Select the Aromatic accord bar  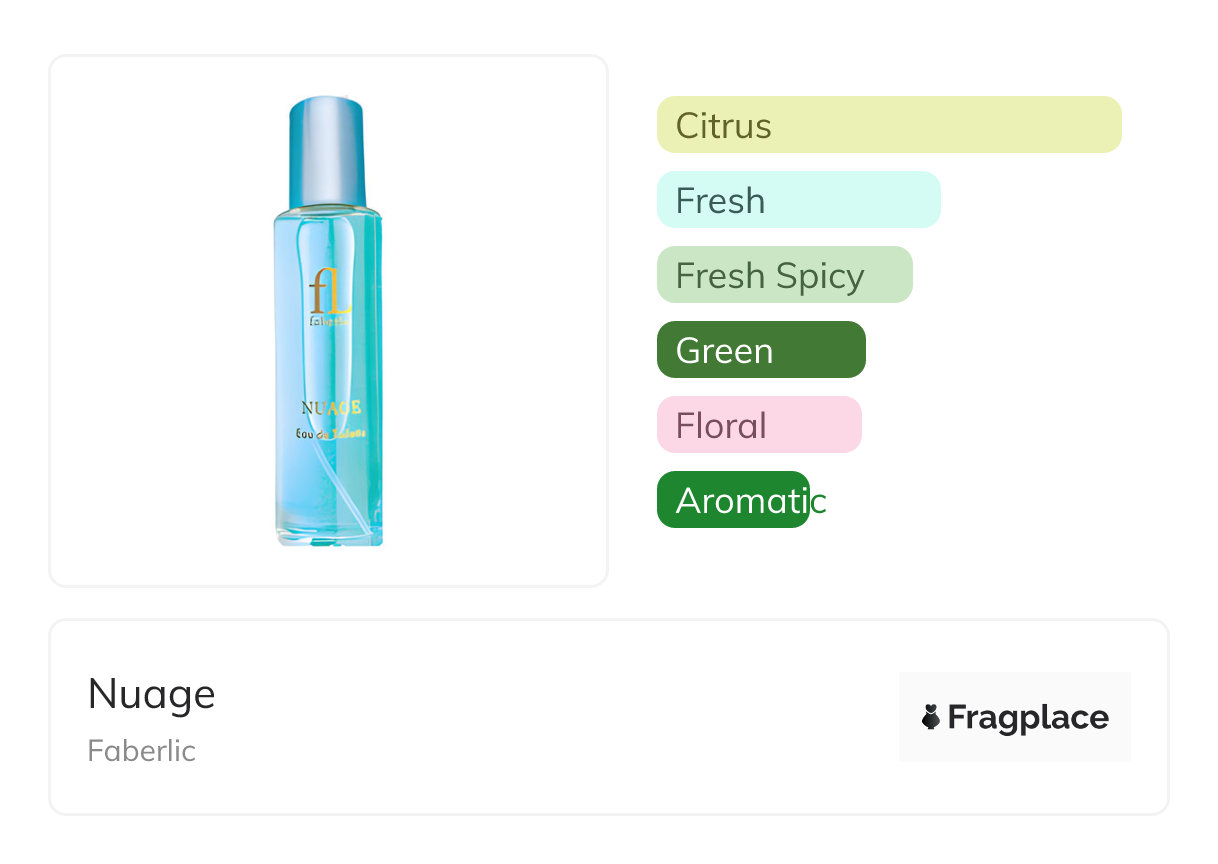tap(732, 500)
